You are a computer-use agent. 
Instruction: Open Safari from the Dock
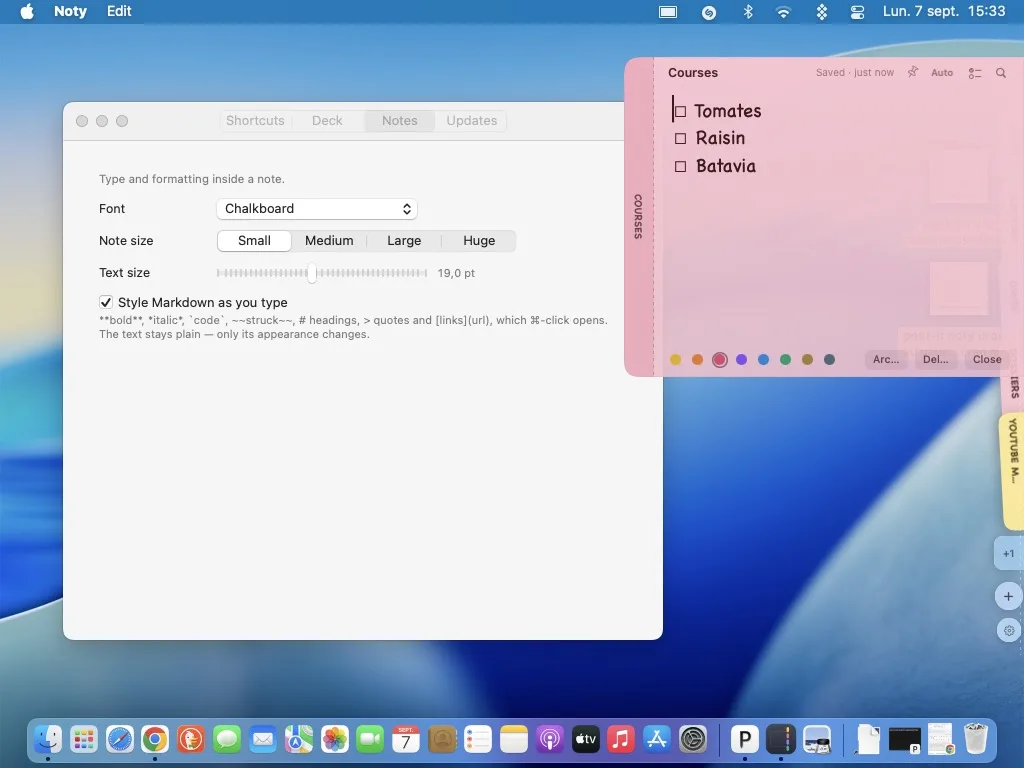(120, 739)
